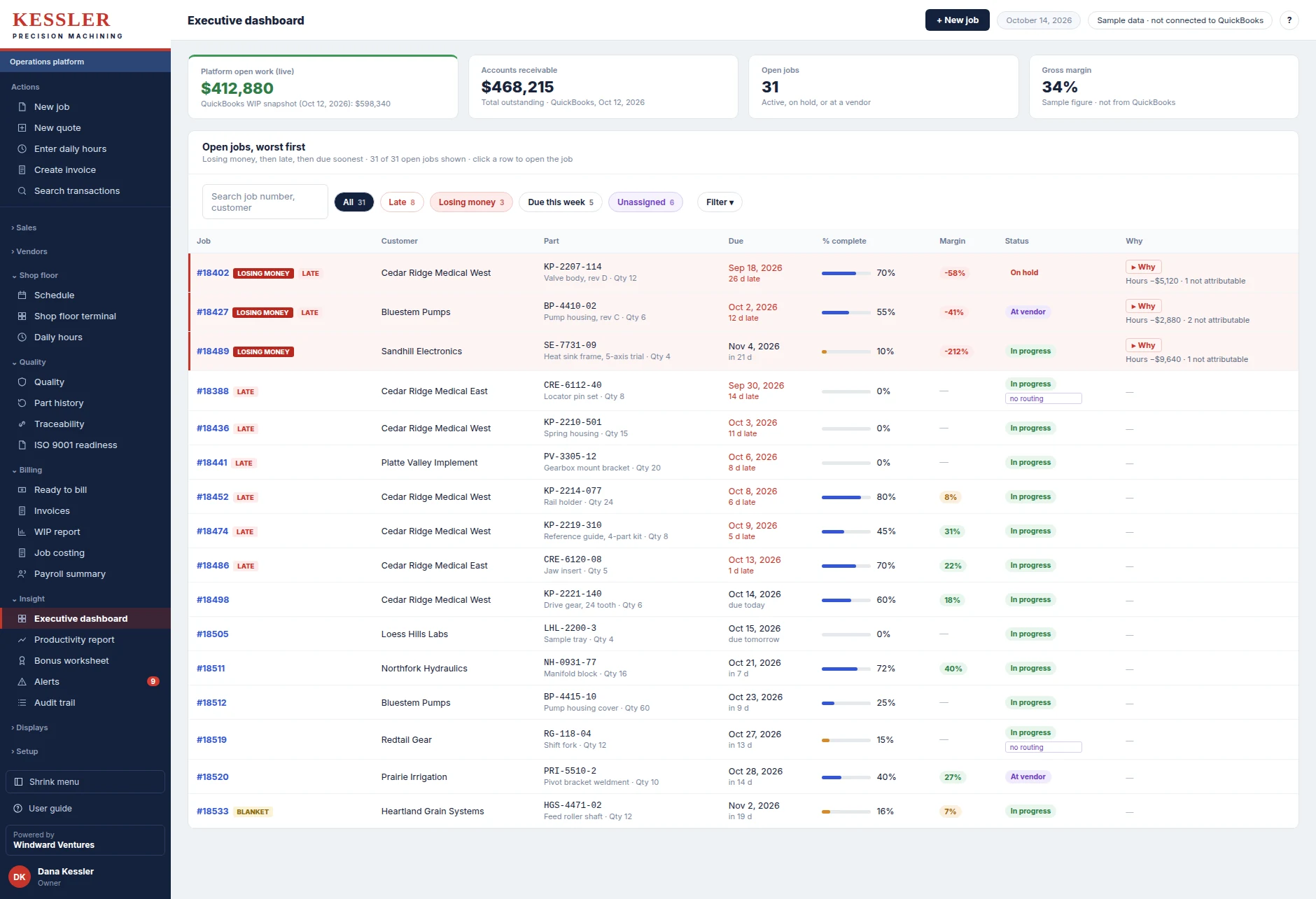Toggle the Unassigned 6 filter chip
Screen dimensions: 1316x899
tap(645, 202)
